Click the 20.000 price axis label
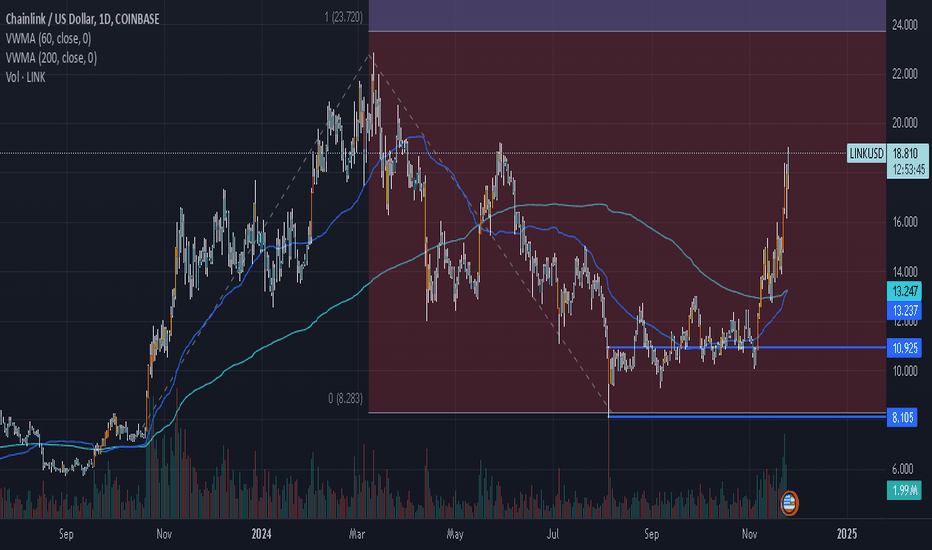This screenshot has height=550, width=932. (905, 123)
